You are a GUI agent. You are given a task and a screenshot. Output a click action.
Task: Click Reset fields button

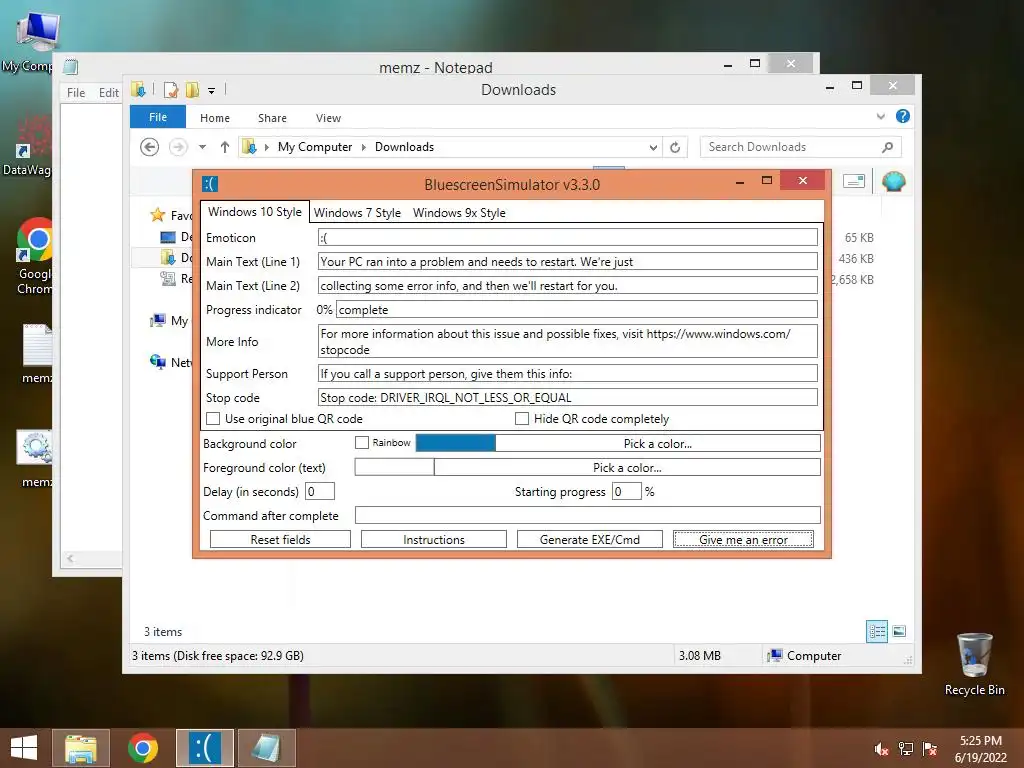[x=280, y=539]
